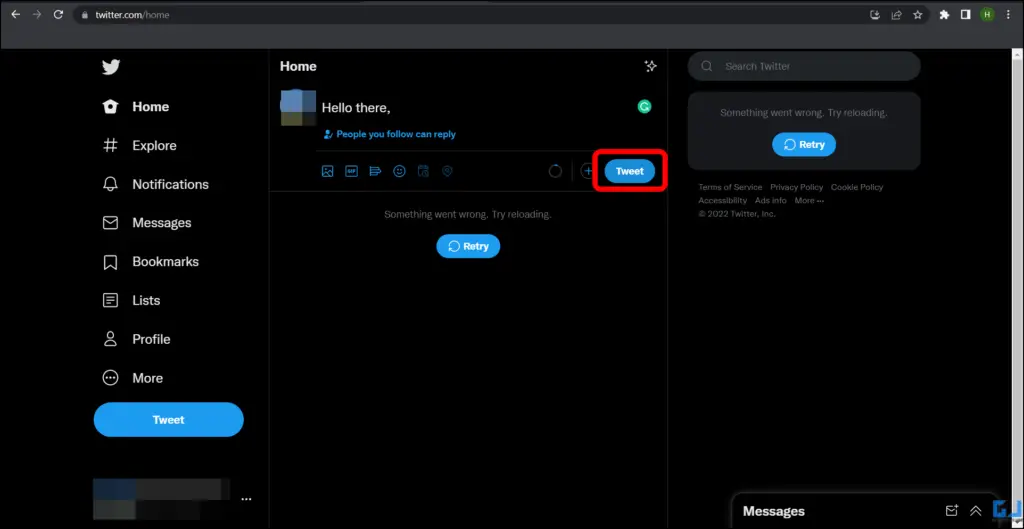
Task: Open Accessibility footer link
Action: click(x=722, y=200)
